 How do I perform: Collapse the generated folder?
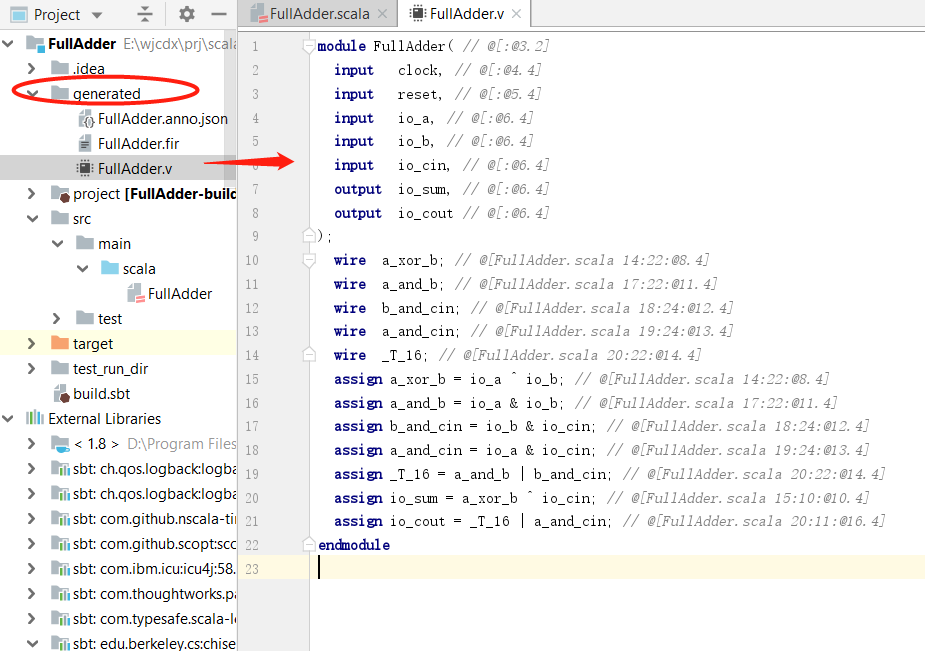tap(32, 94)
